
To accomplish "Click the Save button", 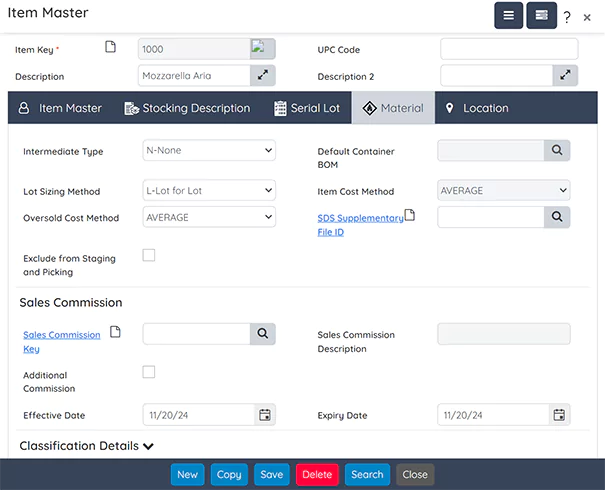I will point(272,475).
